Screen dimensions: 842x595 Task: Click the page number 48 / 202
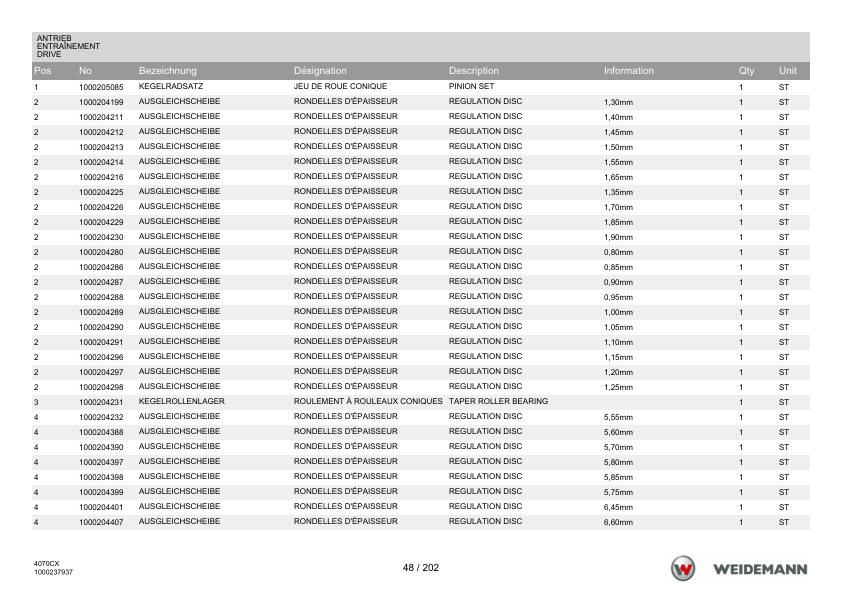(x=421, y=568)
